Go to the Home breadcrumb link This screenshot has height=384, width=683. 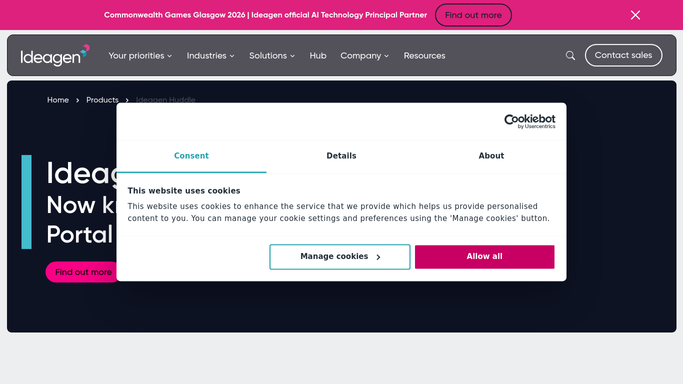coord(58,100)
